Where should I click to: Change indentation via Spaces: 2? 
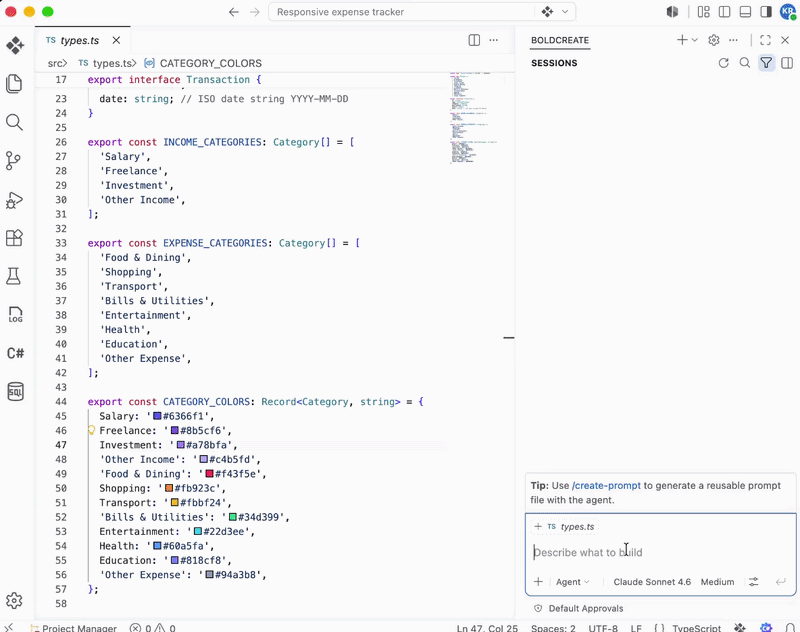pyautogui.click(x=553, y=628)
